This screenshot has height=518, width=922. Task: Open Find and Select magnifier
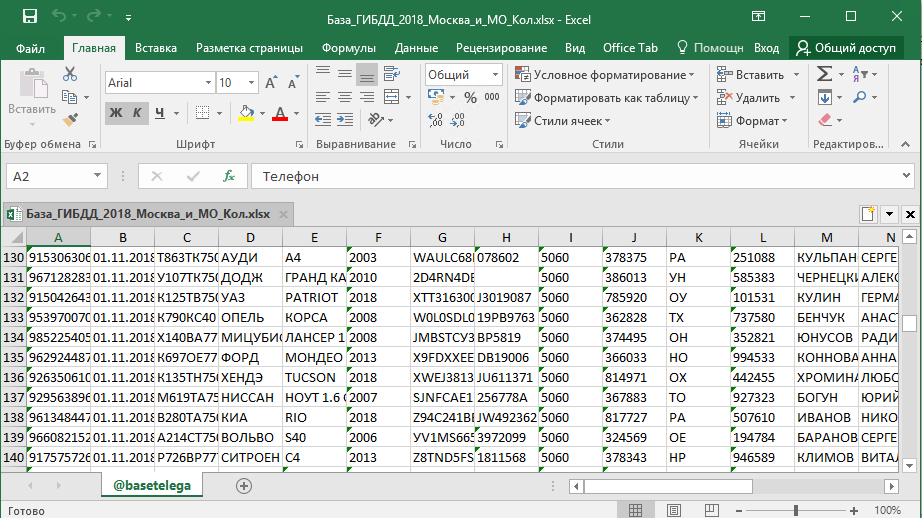pyautogui.click(x=860, y=97)
